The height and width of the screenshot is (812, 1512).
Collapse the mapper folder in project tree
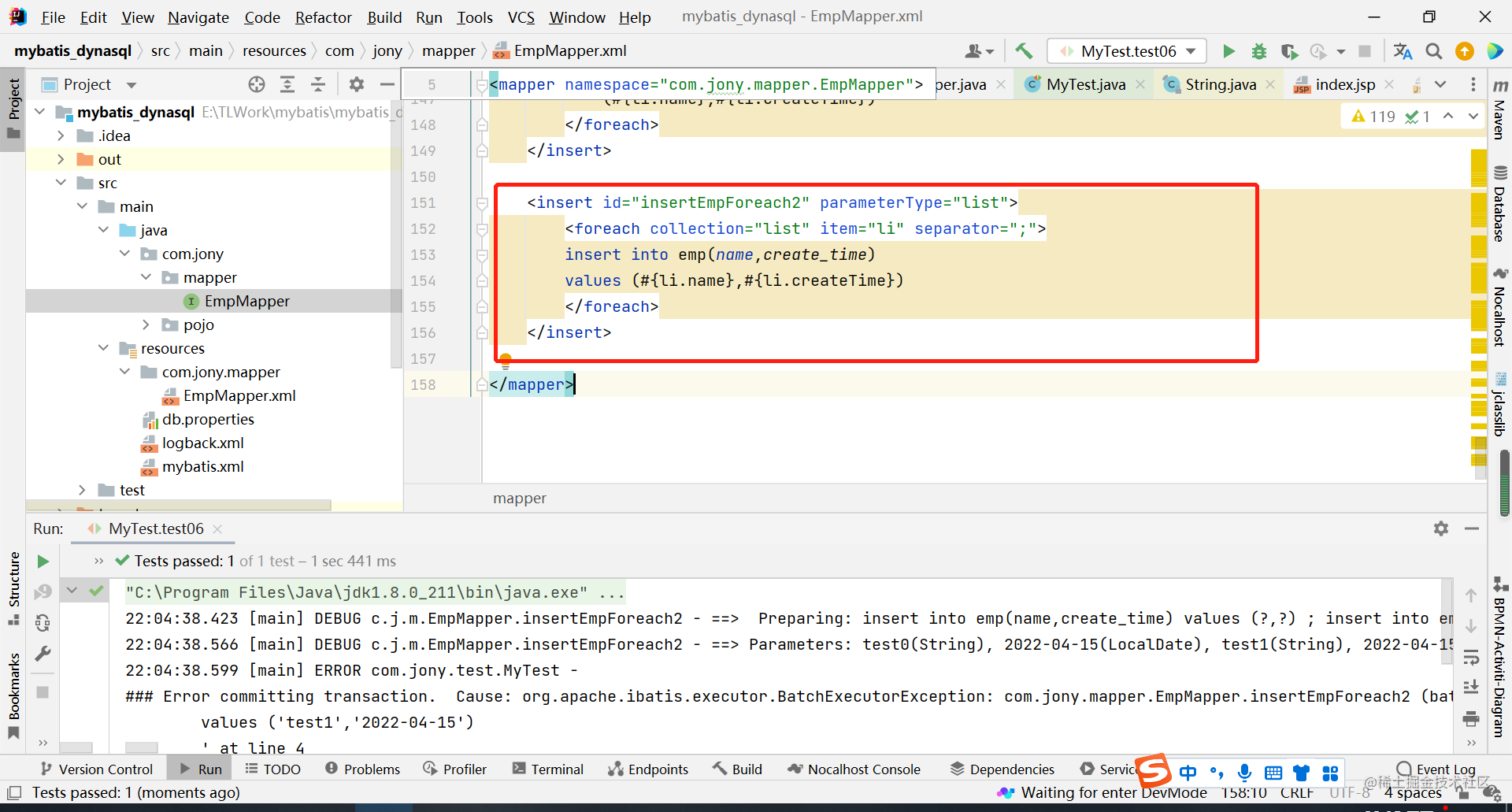[146, 277]
